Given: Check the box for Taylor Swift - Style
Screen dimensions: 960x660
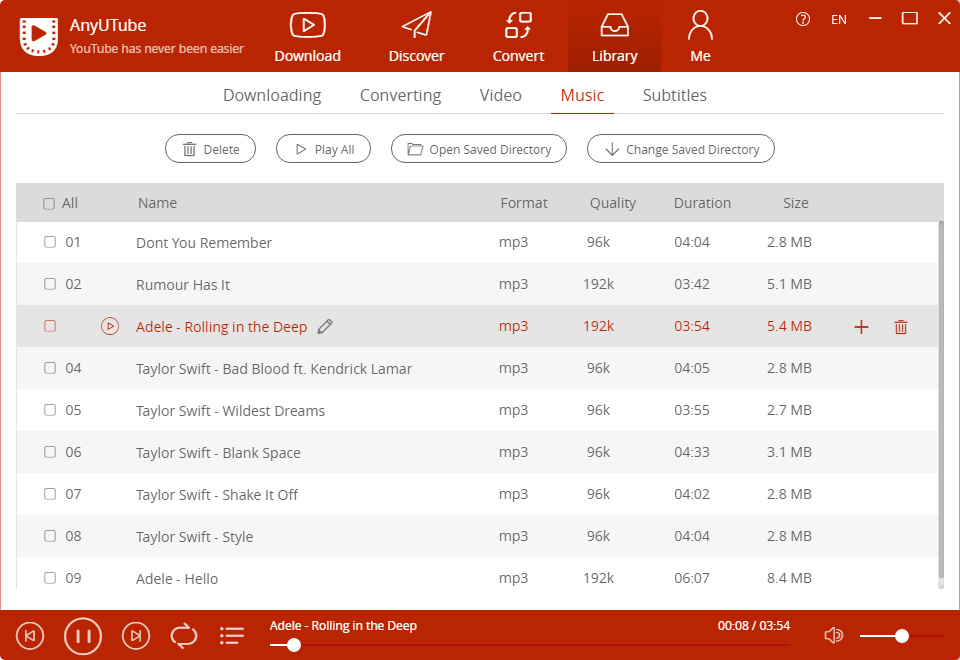Looking at the screenshot, I should (x=50, y=536).
